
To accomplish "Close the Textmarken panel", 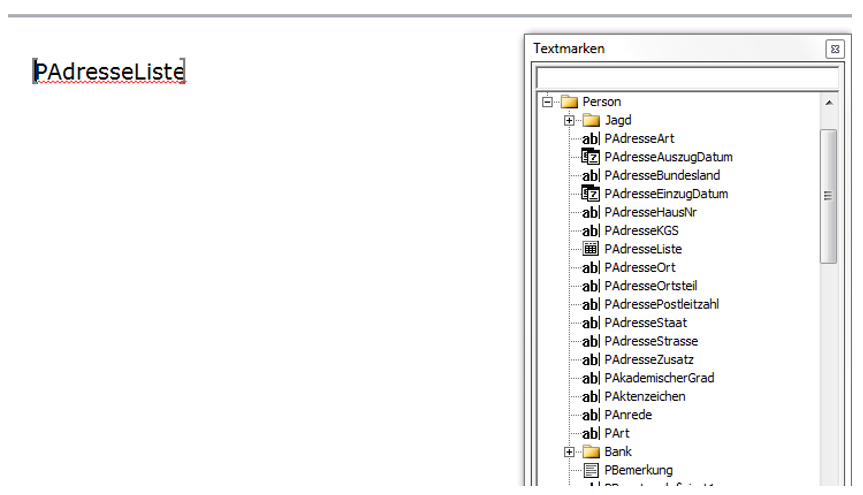I will pos(833,49).
